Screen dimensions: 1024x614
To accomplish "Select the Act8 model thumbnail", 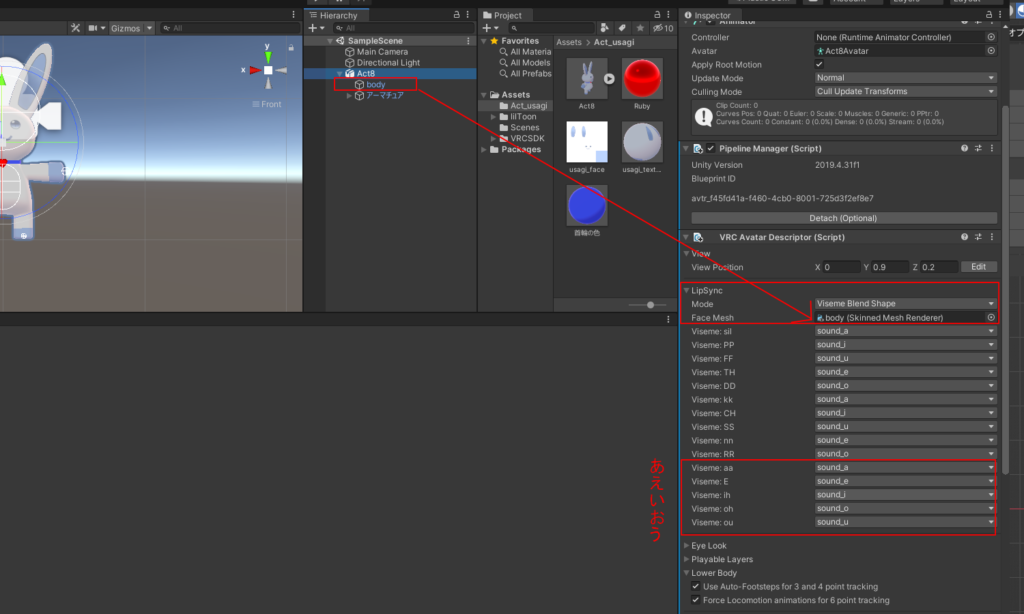I will [x=586, y=78].
